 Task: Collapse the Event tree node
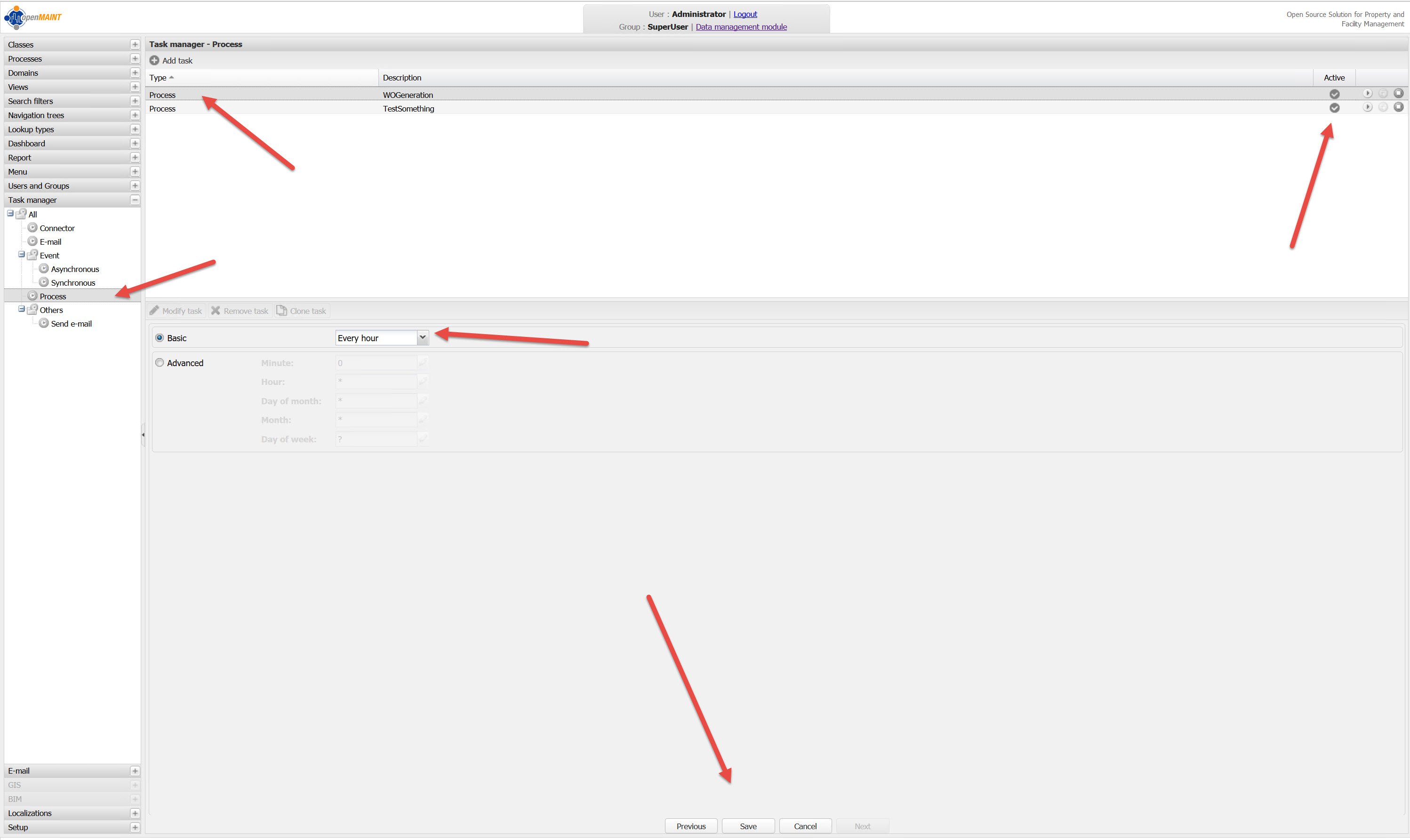click(22, 255)
